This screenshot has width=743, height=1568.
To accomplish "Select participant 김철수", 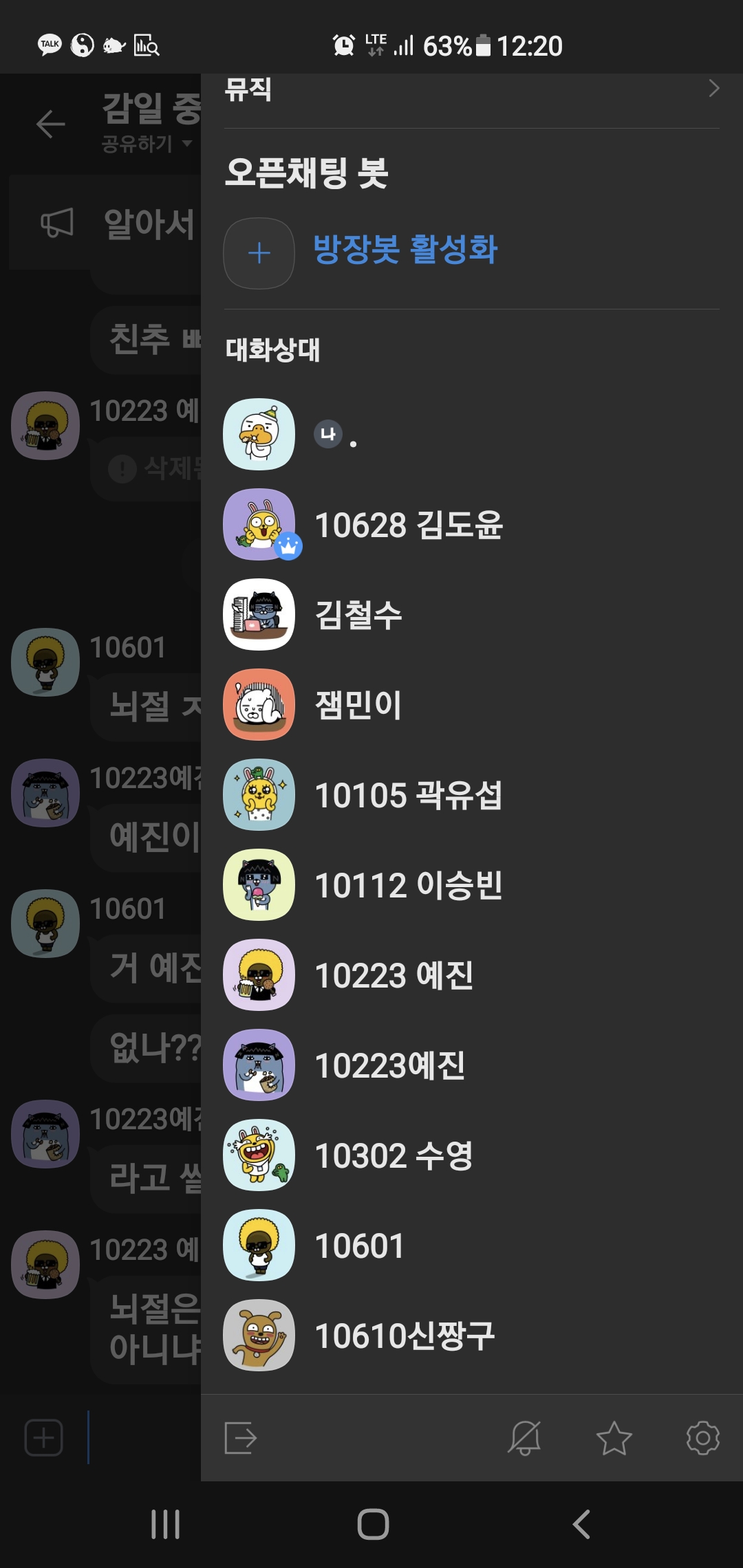I will click(x=472, y=615).
